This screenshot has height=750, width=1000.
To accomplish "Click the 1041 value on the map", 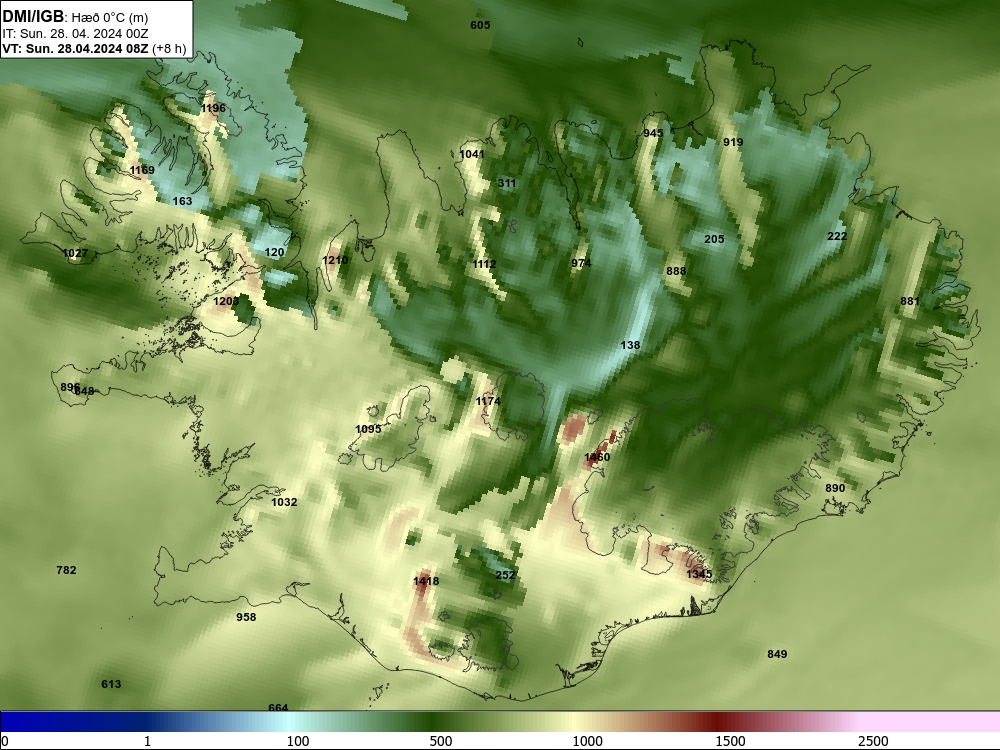I will pos(472,154).
